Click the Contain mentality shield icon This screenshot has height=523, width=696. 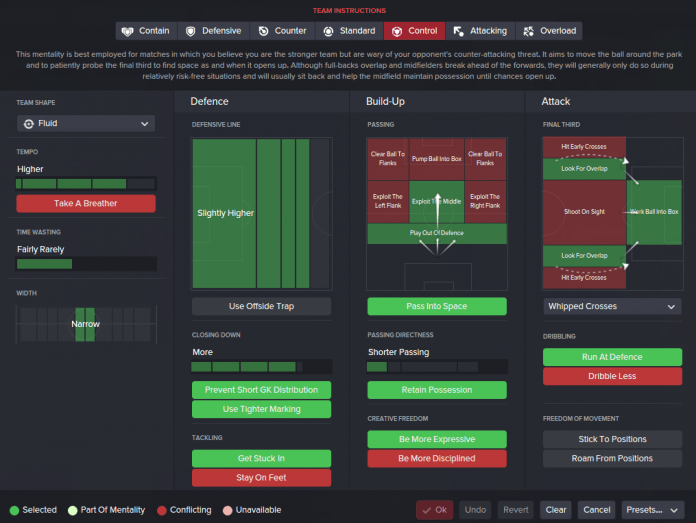[x=127, y=31]
